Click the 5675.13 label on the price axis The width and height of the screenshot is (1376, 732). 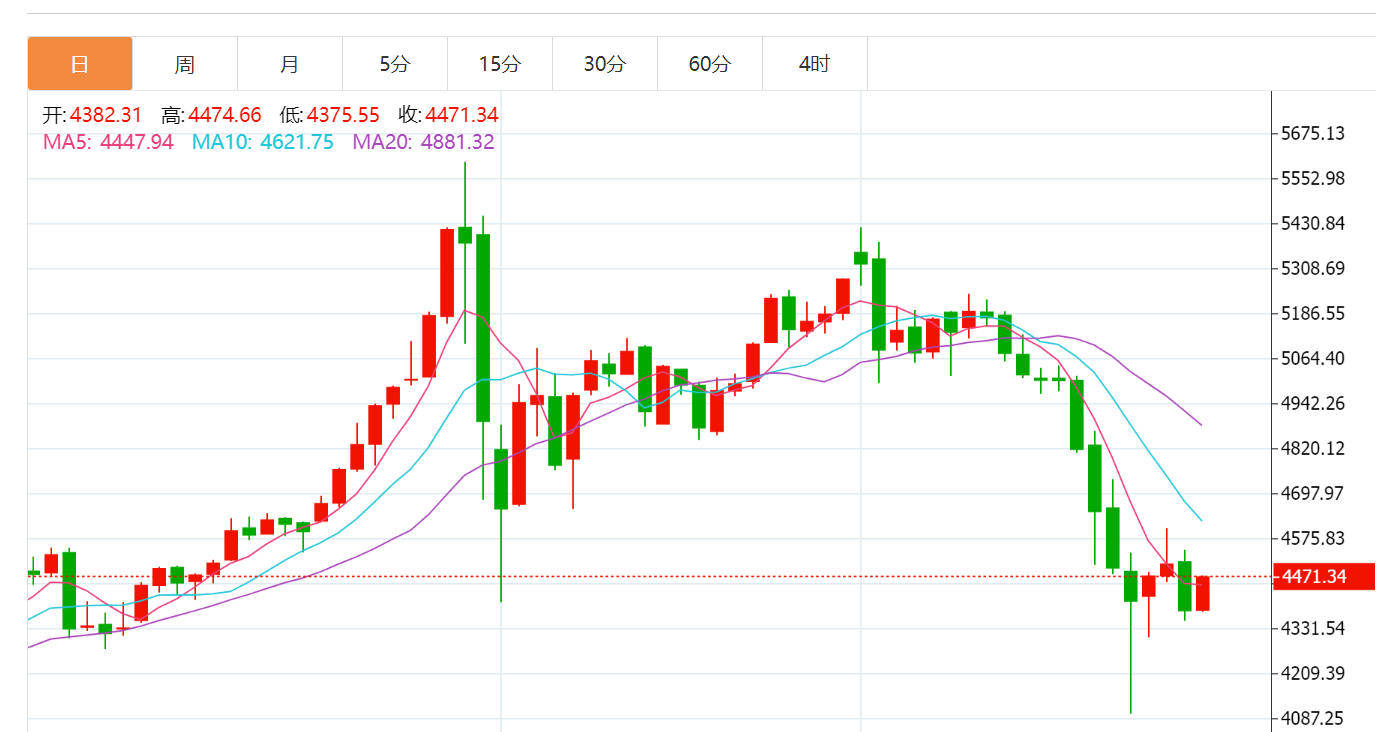(x=1313, y=134)
